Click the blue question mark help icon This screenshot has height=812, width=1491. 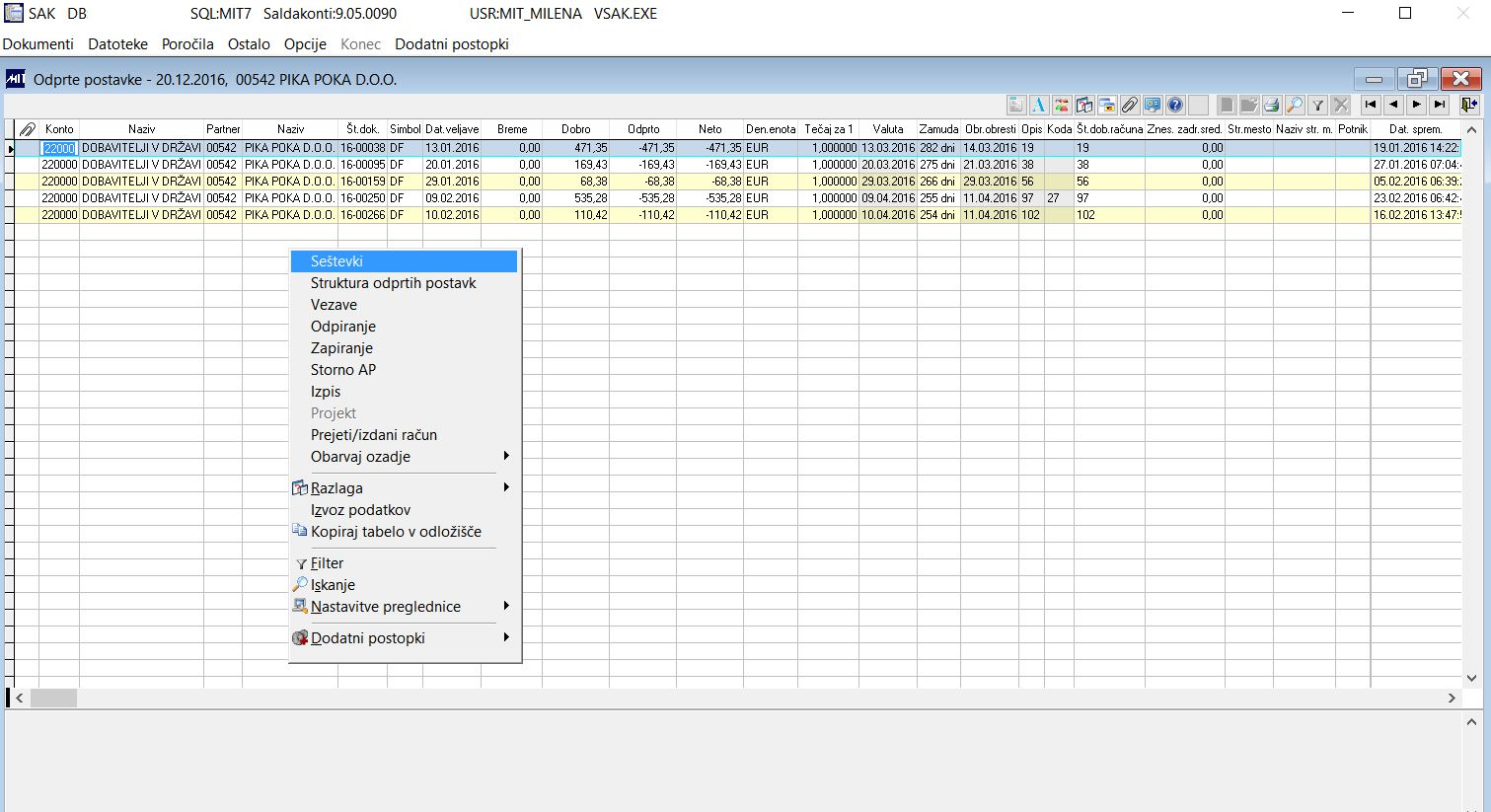point(1174,105)
